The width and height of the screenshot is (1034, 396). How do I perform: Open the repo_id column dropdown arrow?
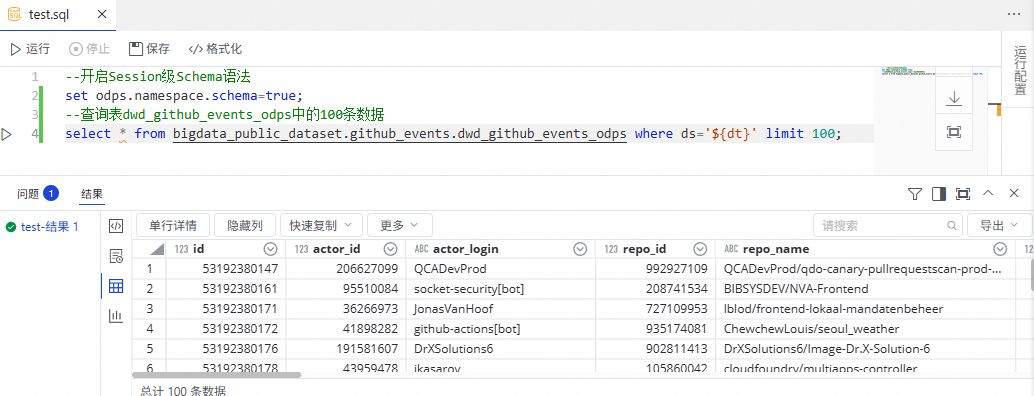[x=700, y=249]
